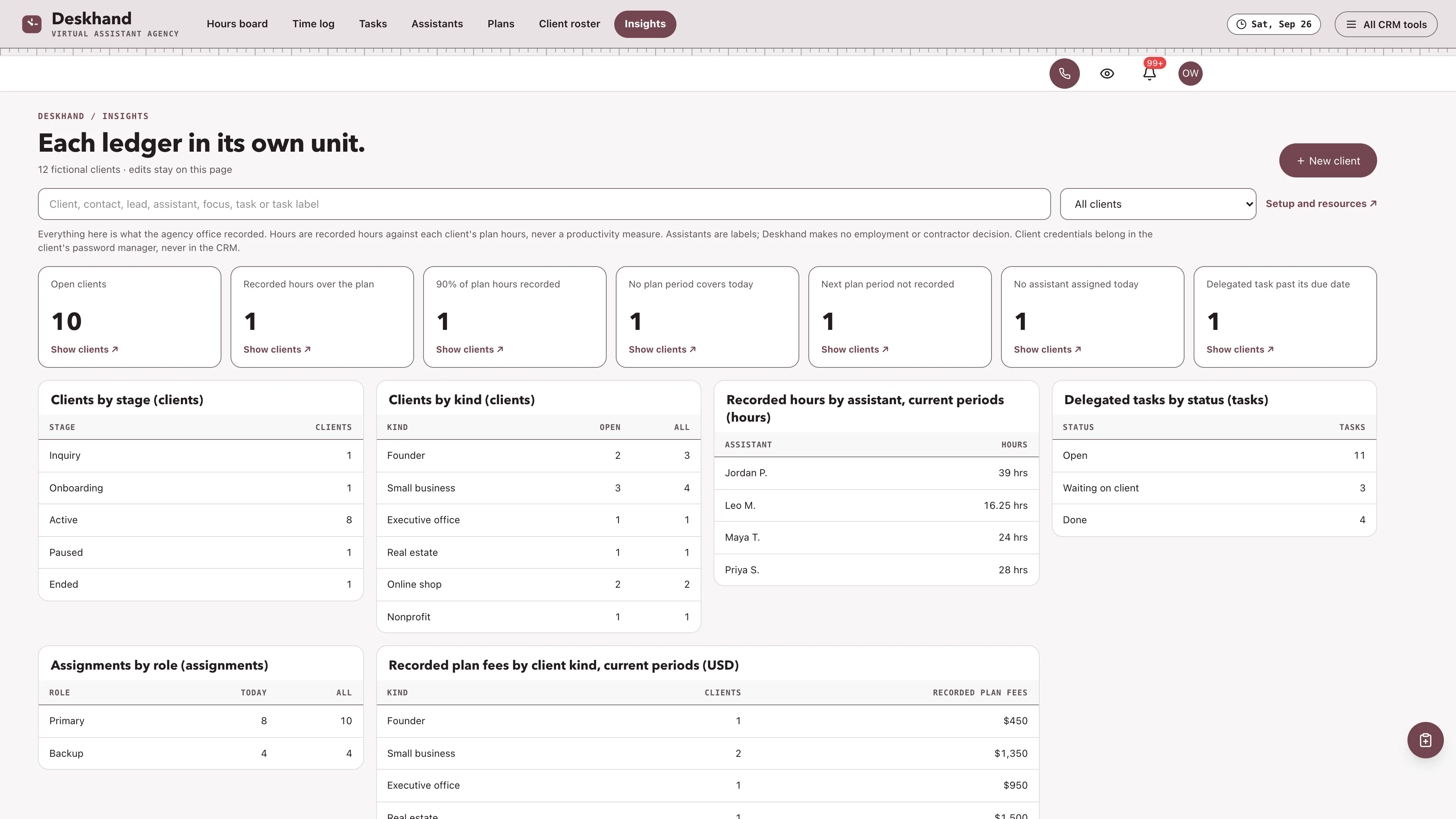Show clients at 90% of plan hours
The width and height of the screenshot is (1456, 819).
(469, 349)
